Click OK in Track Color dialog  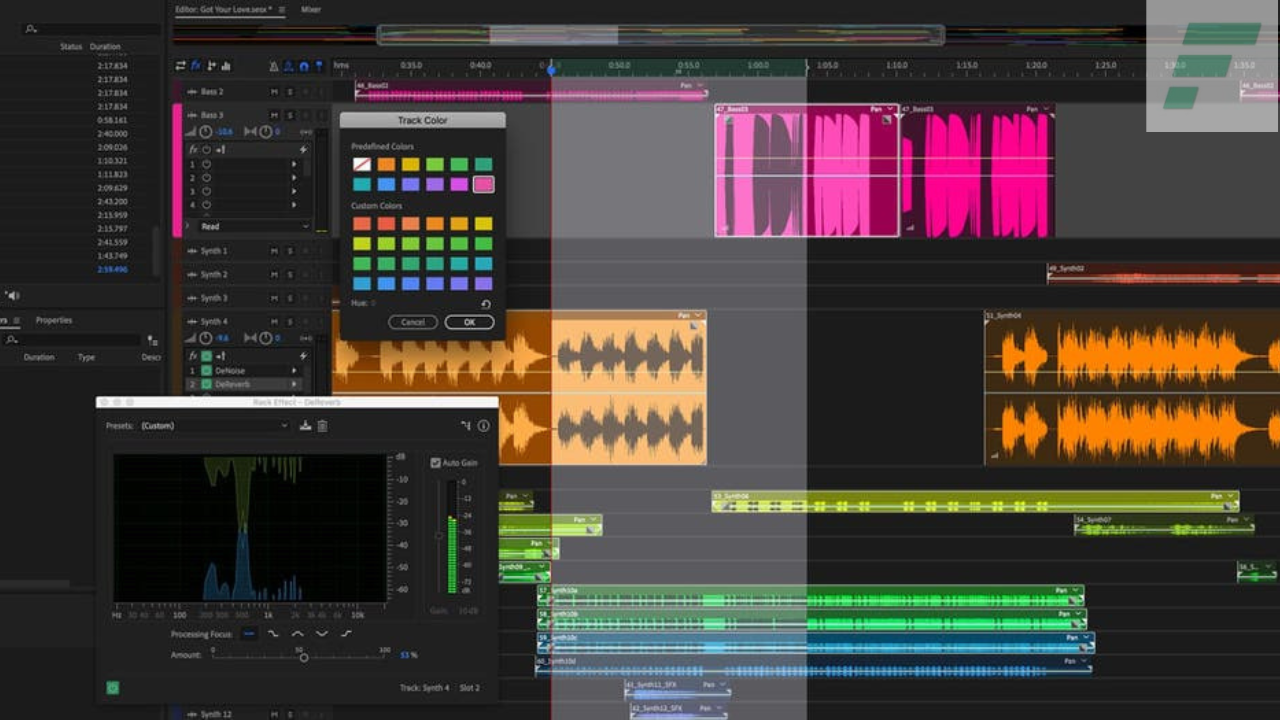pyautogui.click(x=469, y=322)
